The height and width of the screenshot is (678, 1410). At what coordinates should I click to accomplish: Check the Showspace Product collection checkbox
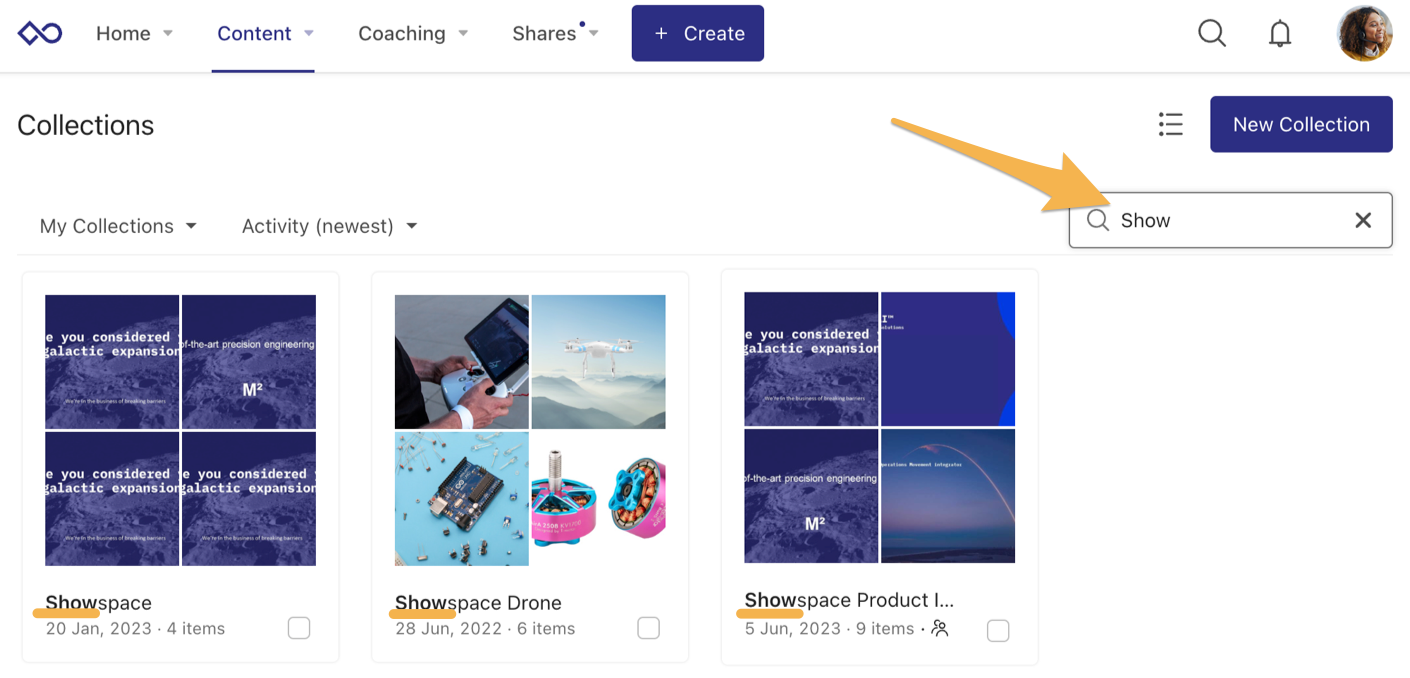click(998, 630)
